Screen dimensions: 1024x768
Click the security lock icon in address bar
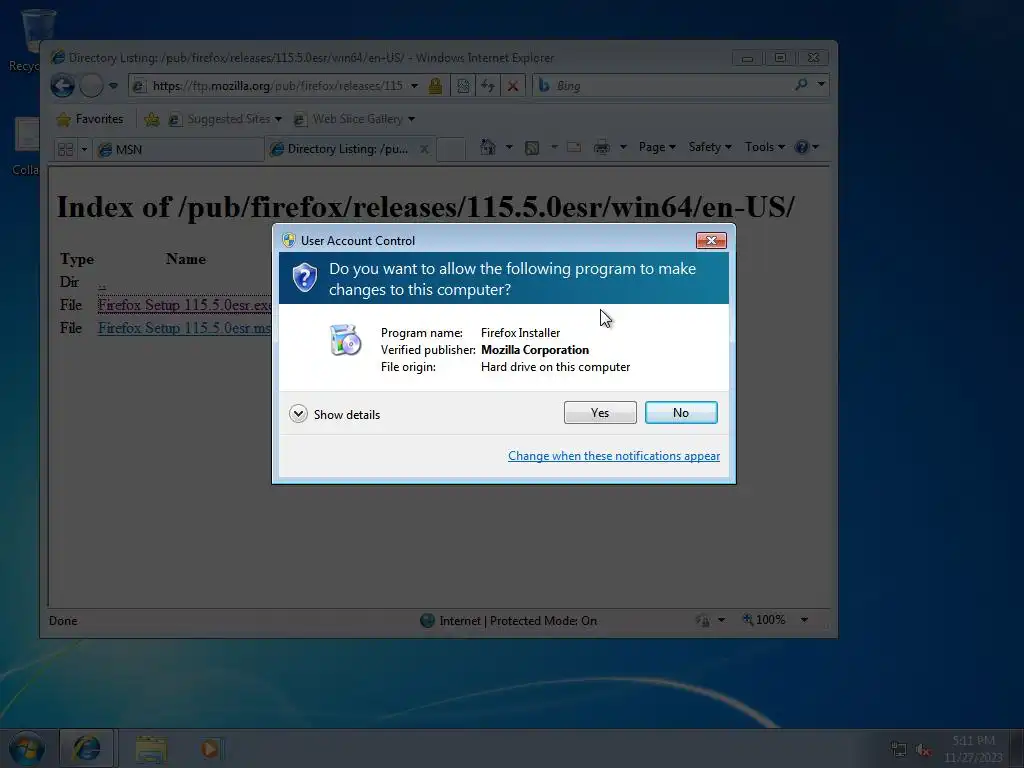pyautogui.click(x=435, y=86)
